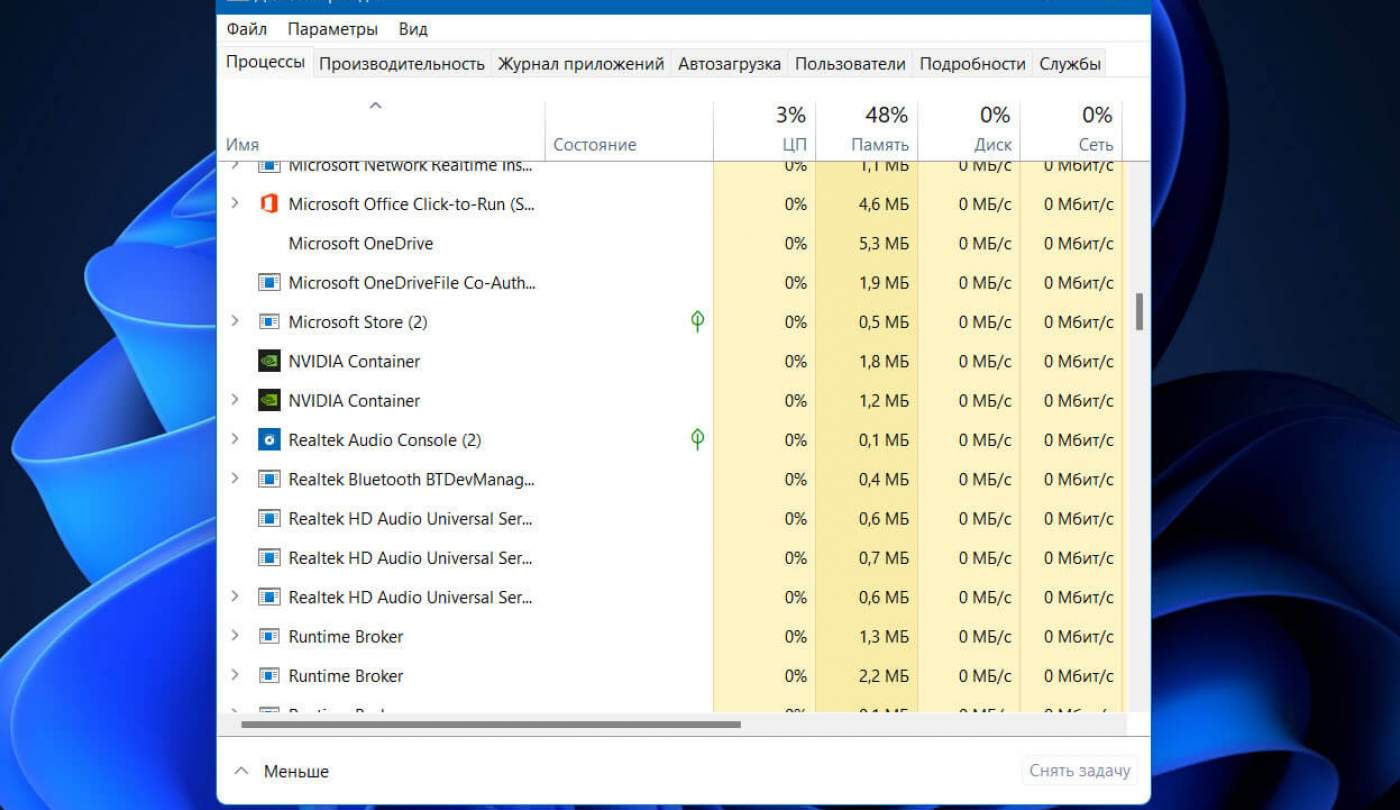Sort by the Сеть column header
1400x810 pixels.
1096,145
